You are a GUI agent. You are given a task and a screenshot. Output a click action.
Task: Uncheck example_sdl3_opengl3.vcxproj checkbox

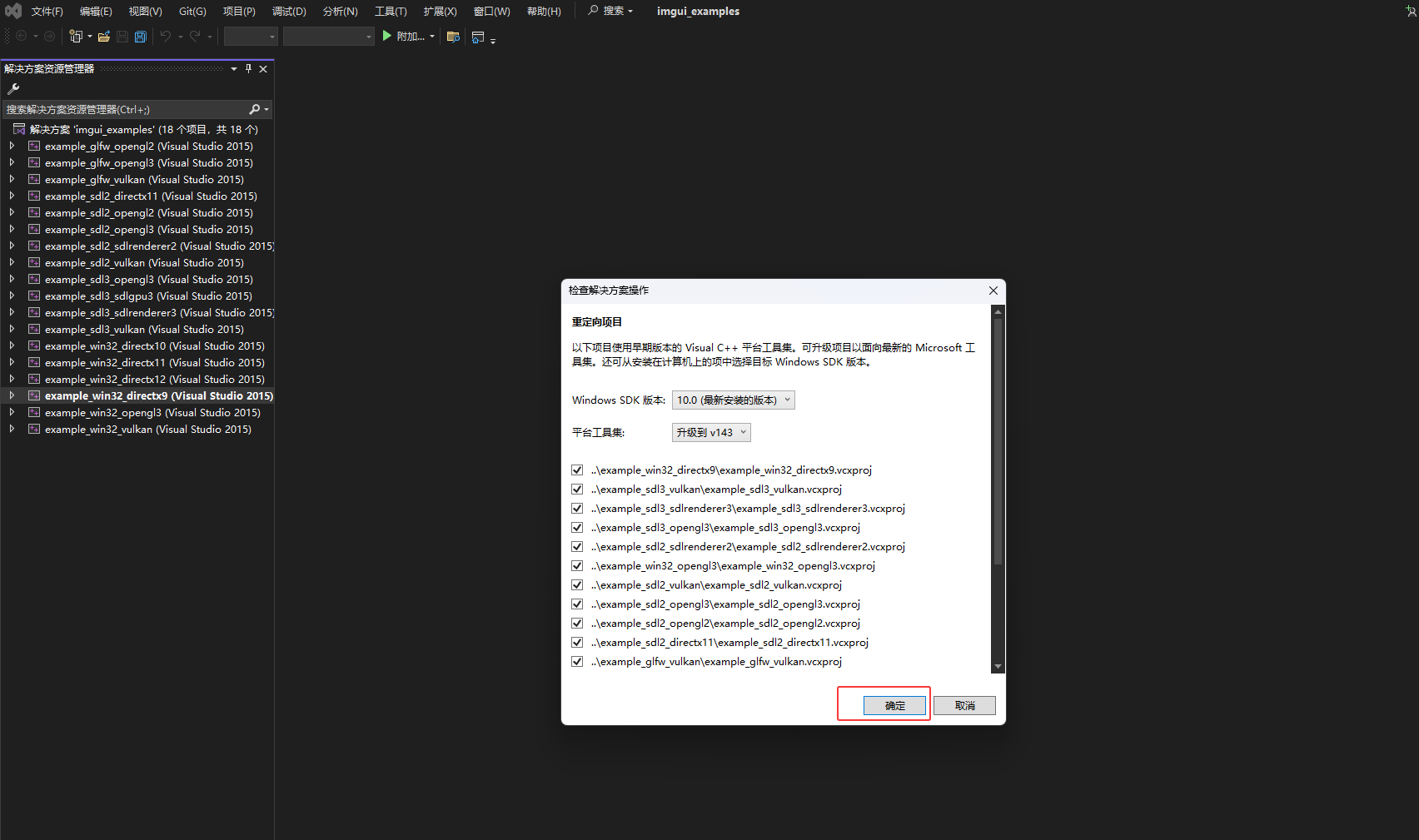[x=577, y=528]
